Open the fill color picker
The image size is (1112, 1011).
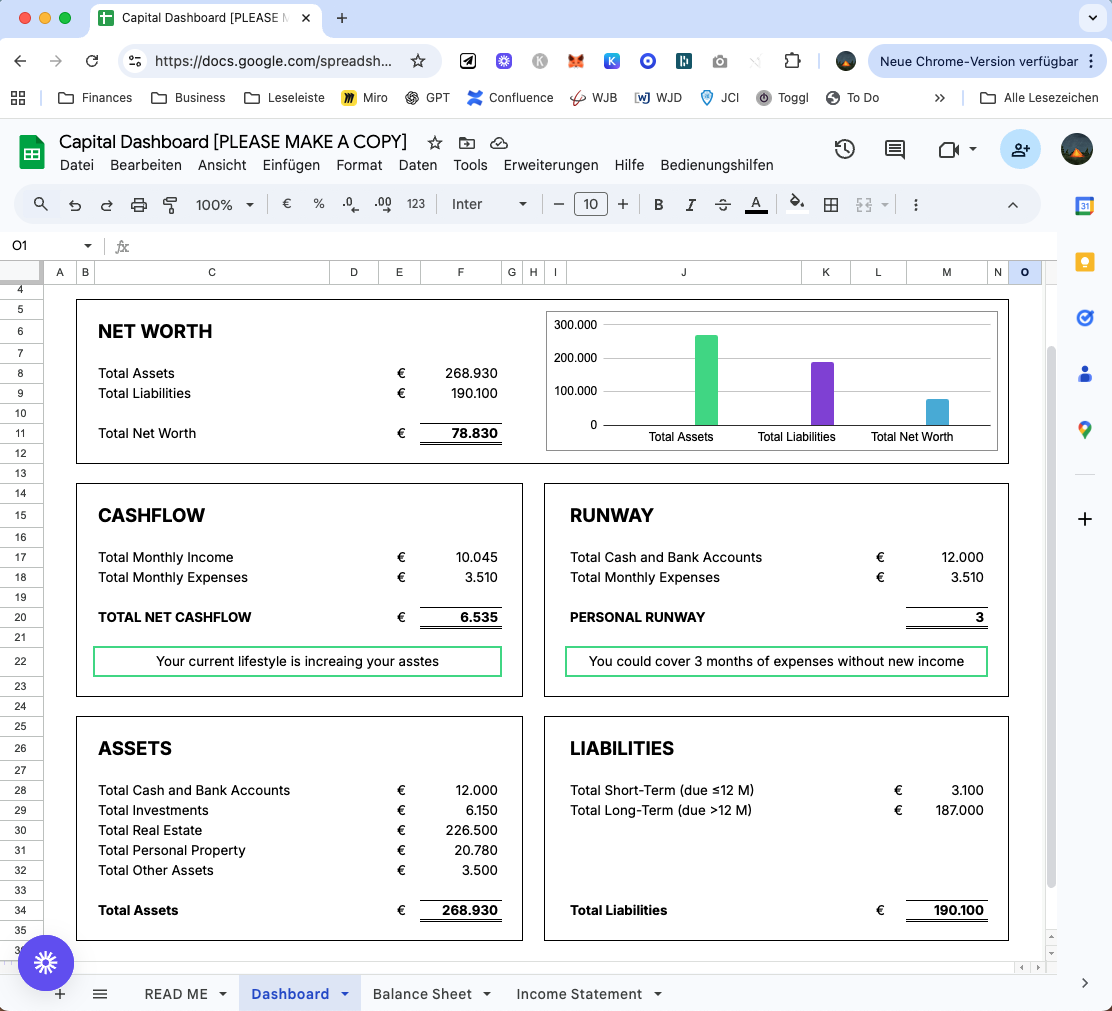(796, 205)
